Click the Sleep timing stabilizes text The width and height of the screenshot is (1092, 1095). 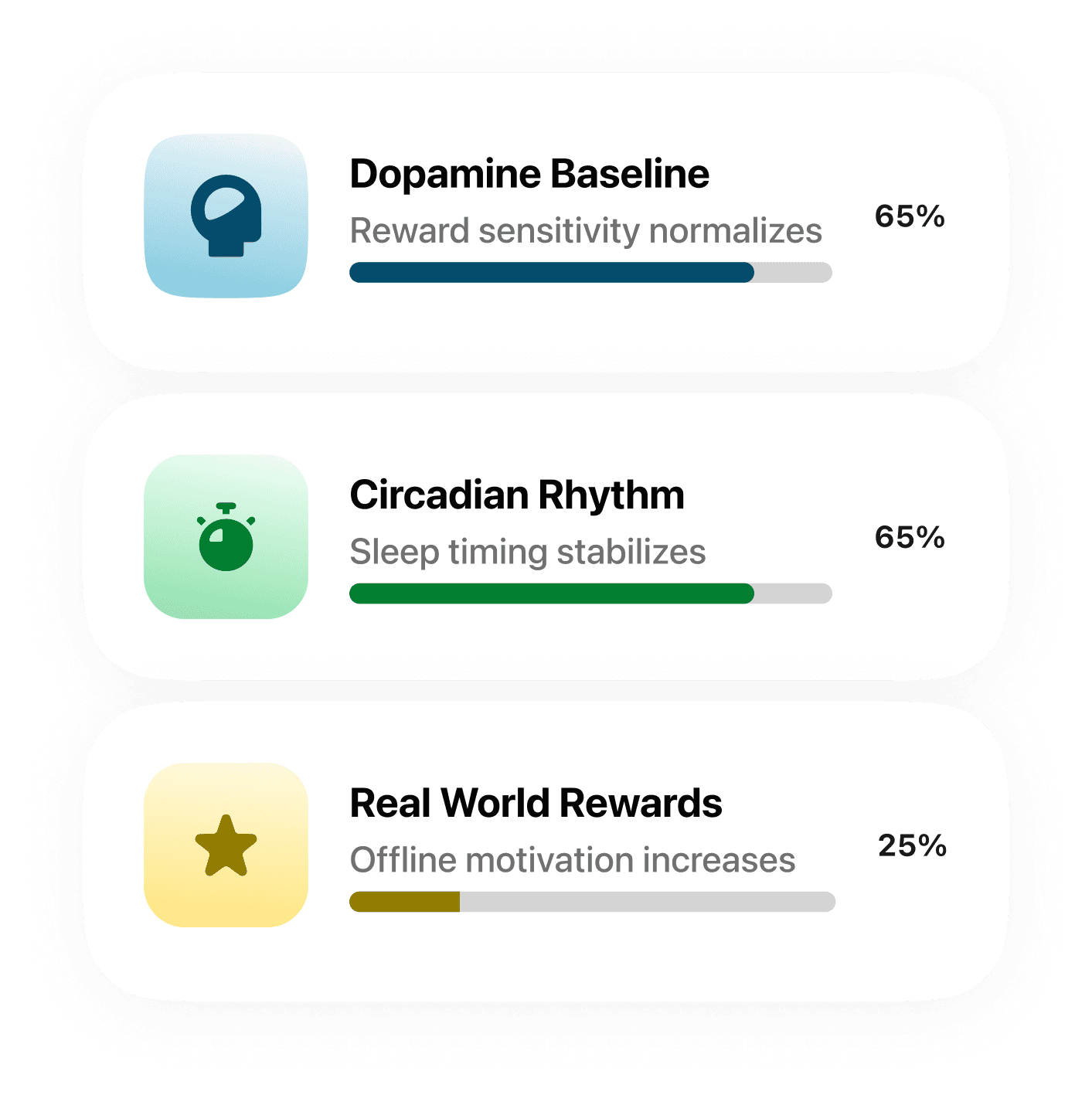click(x=527, y=552)
